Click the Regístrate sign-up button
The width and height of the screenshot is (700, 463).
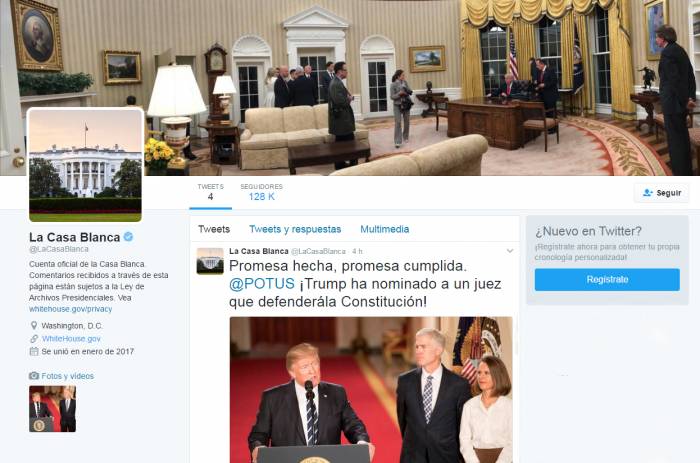coord(607,279)
